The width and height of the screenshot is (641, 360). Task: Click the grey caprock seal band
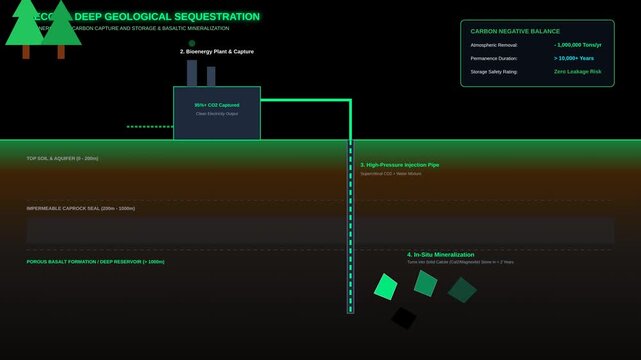[x=320, y=230]
